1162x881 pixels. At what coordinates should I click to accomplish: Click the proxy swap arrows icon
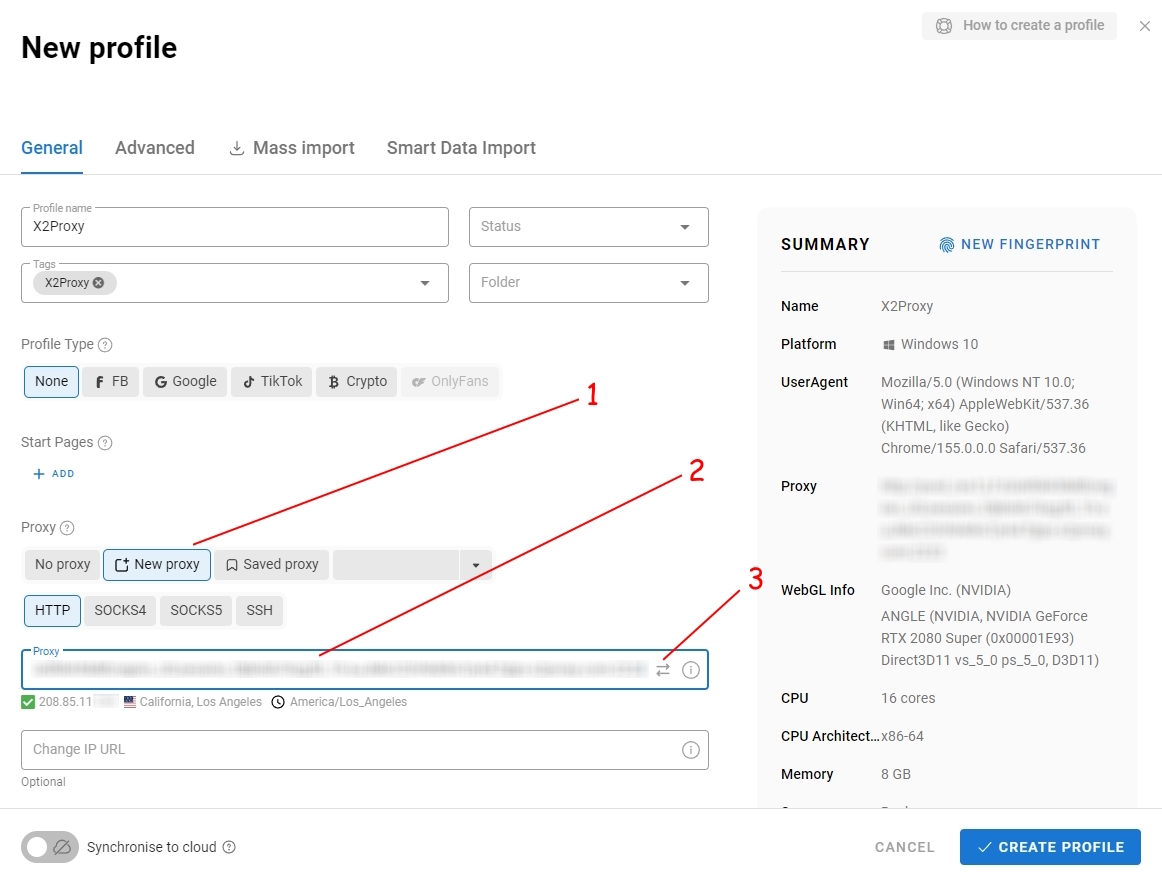[x=663, y=670]
